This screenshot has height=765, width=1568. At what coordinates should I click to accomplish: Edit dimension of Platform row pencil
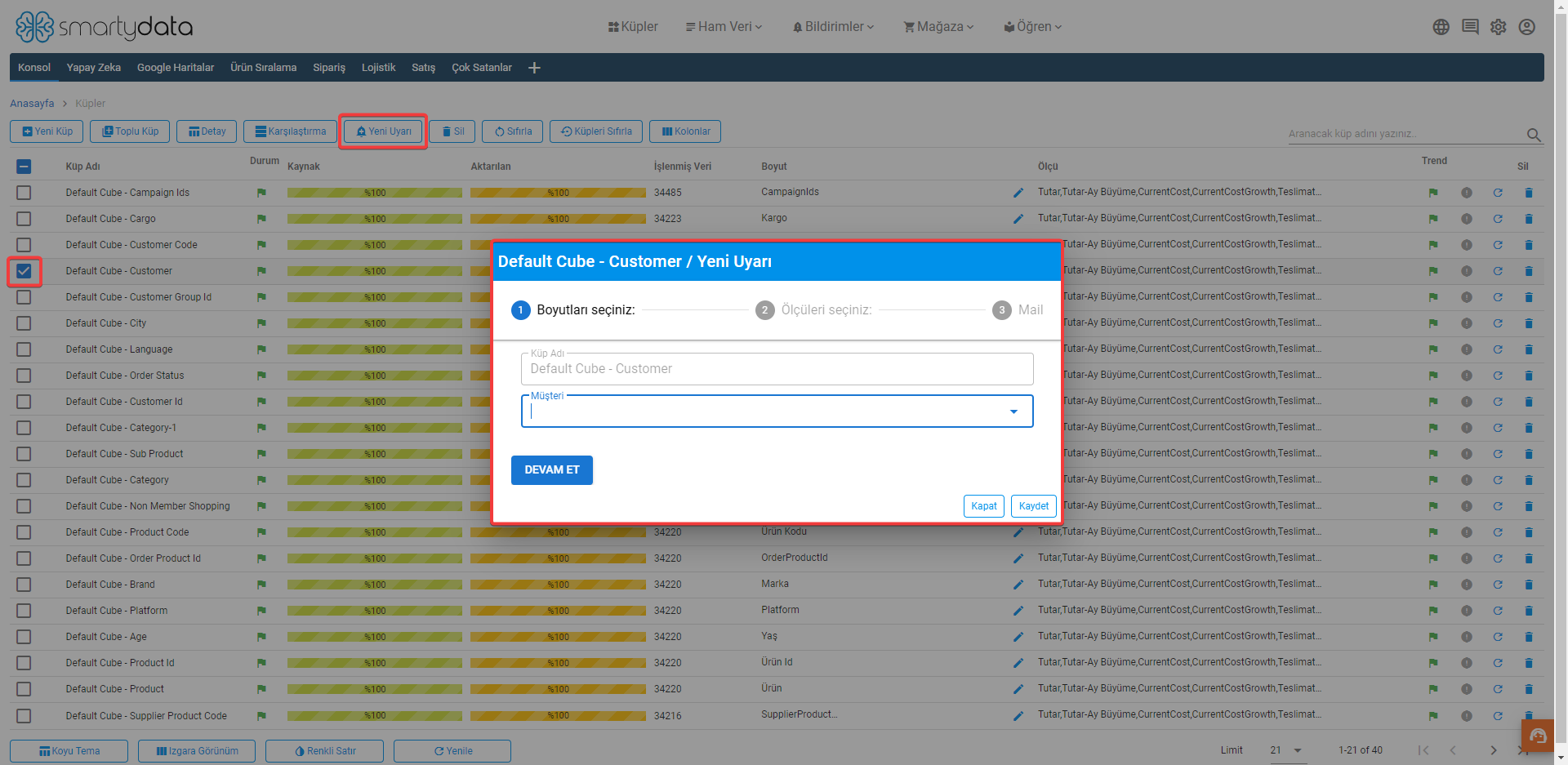1018,611
